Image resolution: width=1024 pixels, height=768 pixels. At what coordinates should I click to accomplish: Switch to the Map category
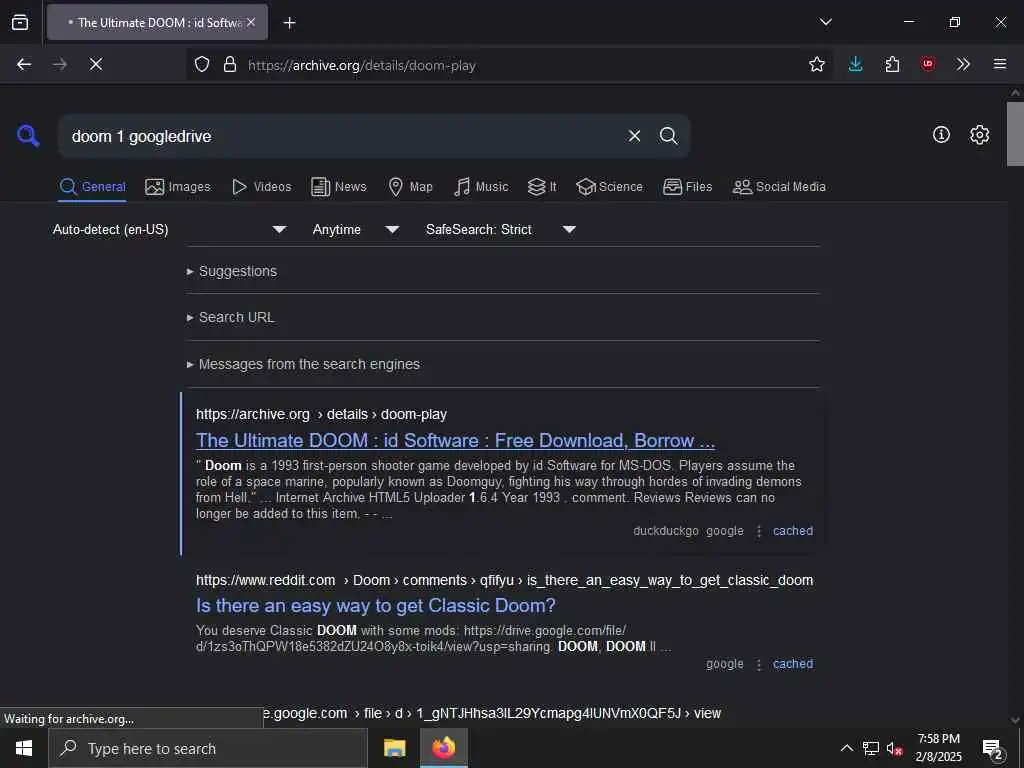pos(410,187)
